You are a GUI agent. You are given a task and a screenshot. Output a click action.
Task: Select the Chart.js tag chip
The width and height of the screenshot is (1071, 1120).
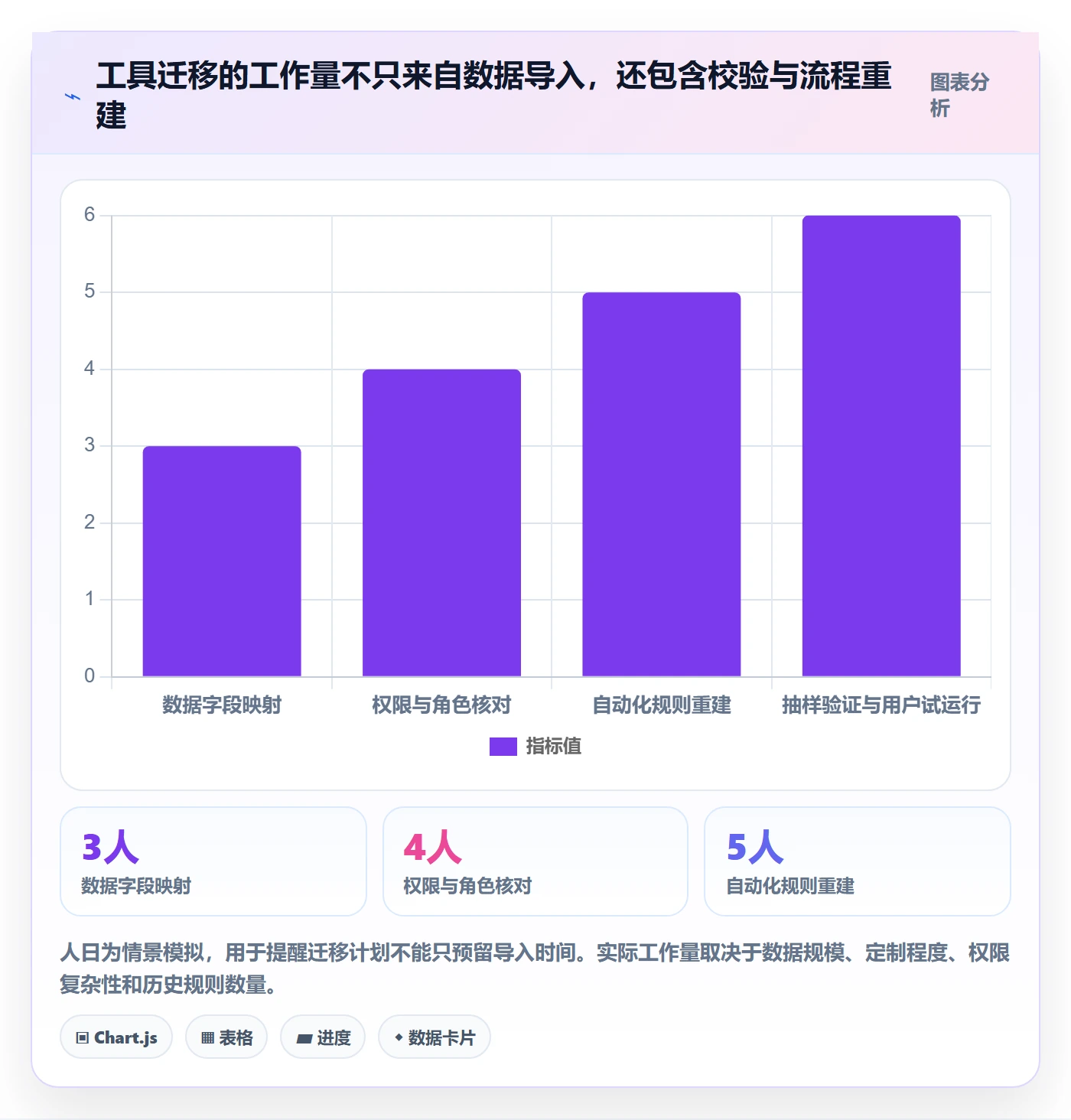point(116,1037)
